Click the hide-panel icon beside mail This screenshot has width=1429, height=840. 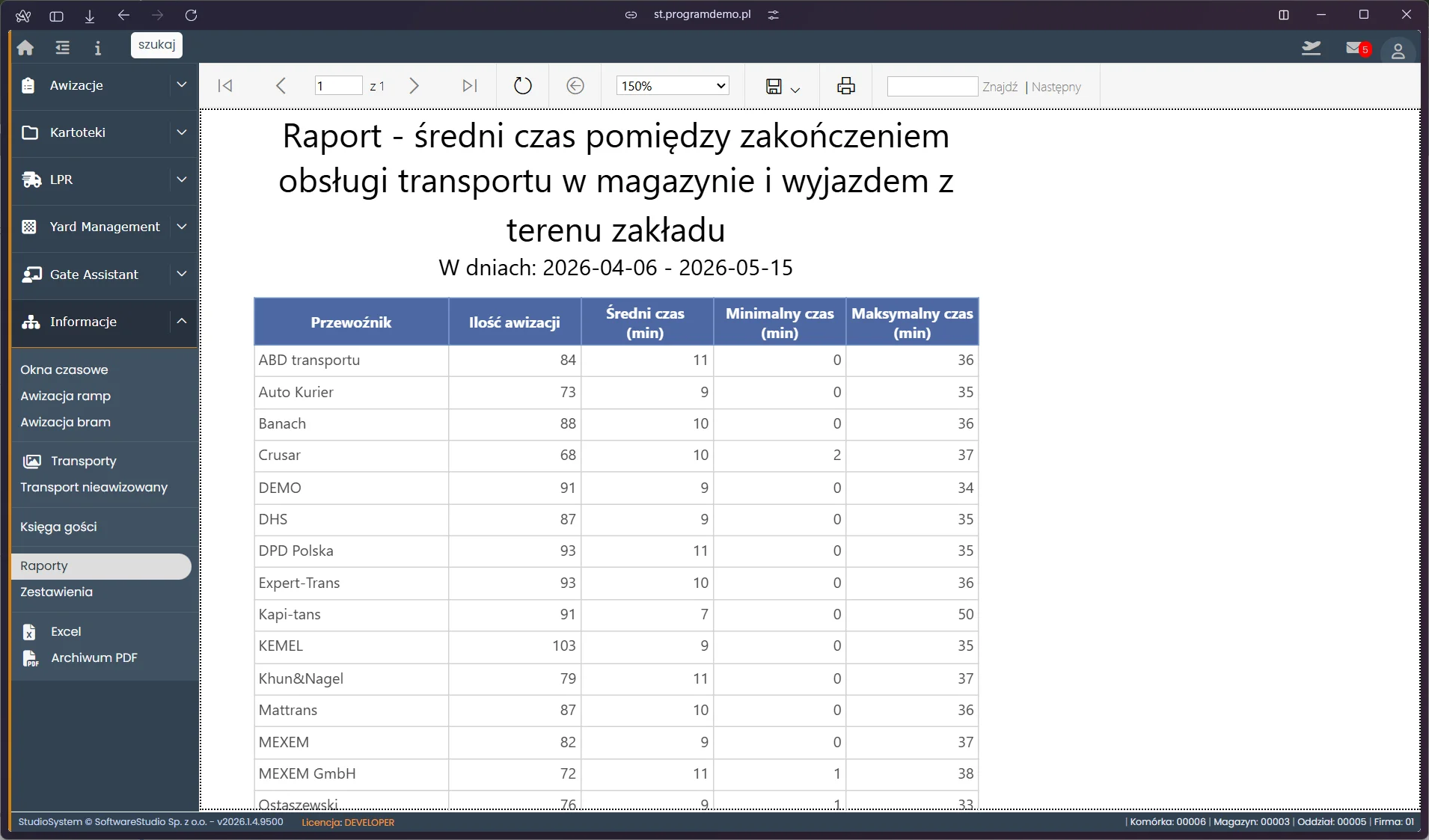[1311, 48]
